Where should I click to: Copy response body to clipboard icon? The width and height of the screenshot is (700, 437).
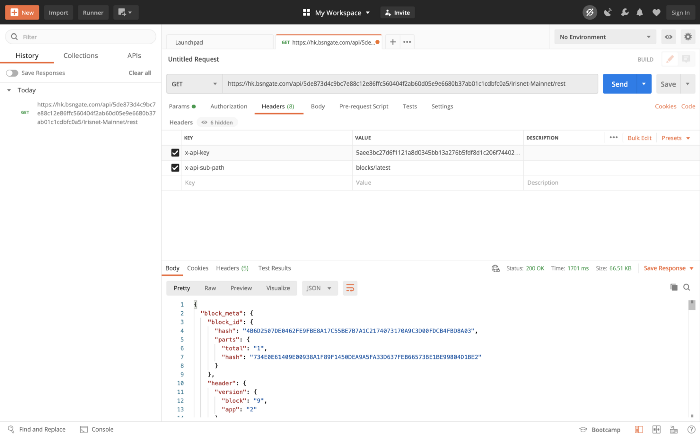pos(674,287)
